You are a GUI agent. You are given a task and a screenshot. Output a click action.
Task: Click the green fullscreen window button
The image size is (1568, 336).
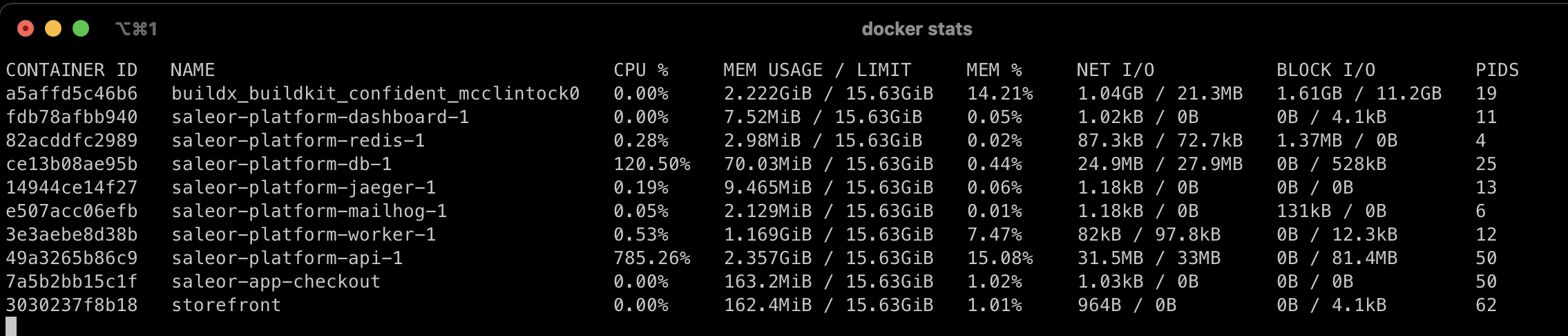tap(81, 28)
